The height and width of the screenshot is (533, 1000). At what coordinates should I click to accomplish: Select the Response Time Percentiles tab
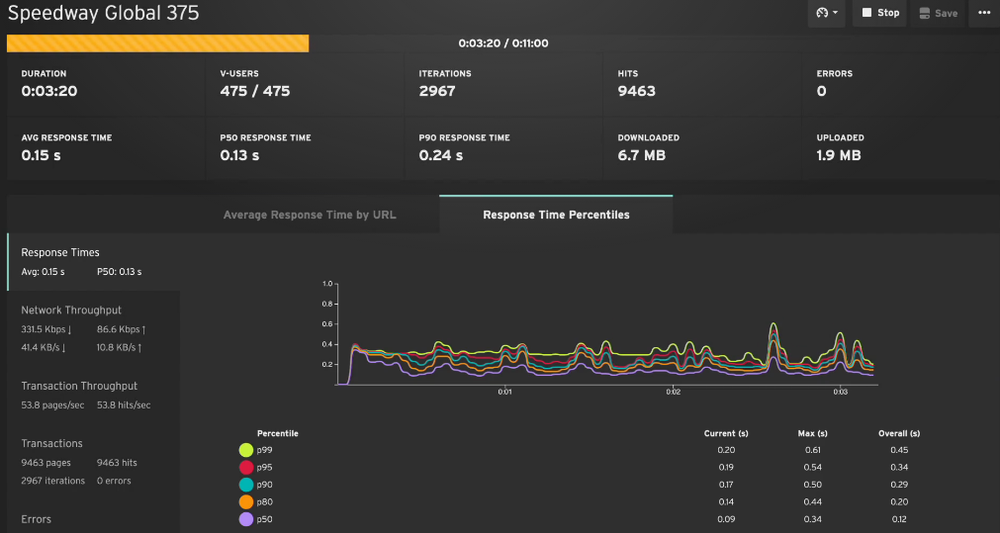pos(556,215)
